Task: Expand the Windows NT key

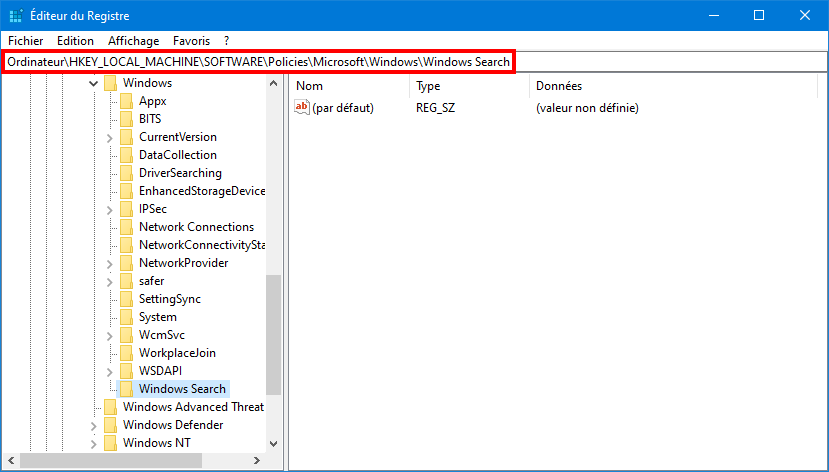Action: tap(94, 443)
